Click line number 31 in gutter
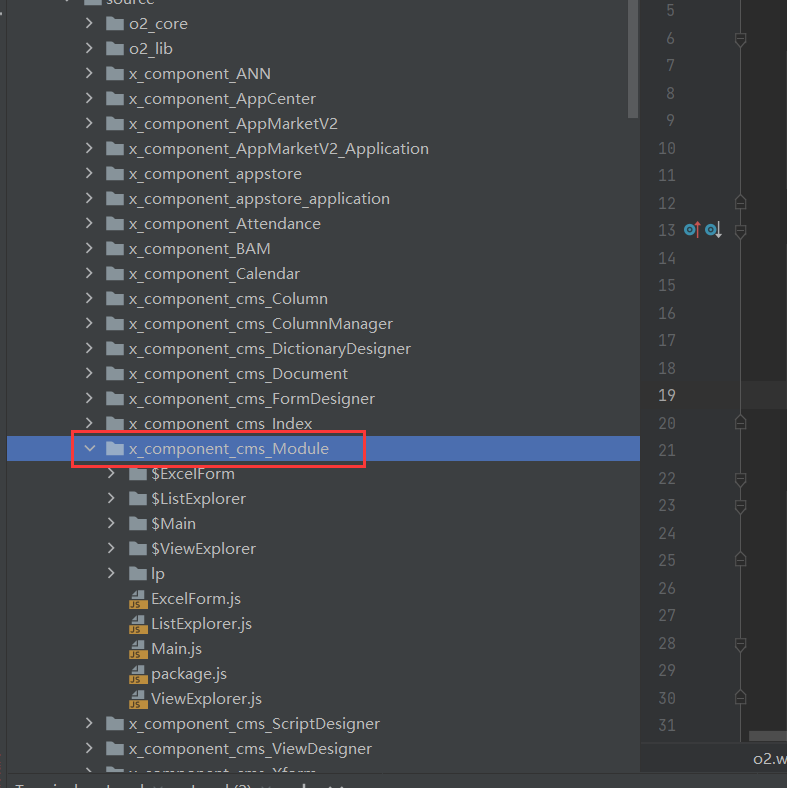 pyautogui.click(x=667, y=725)
